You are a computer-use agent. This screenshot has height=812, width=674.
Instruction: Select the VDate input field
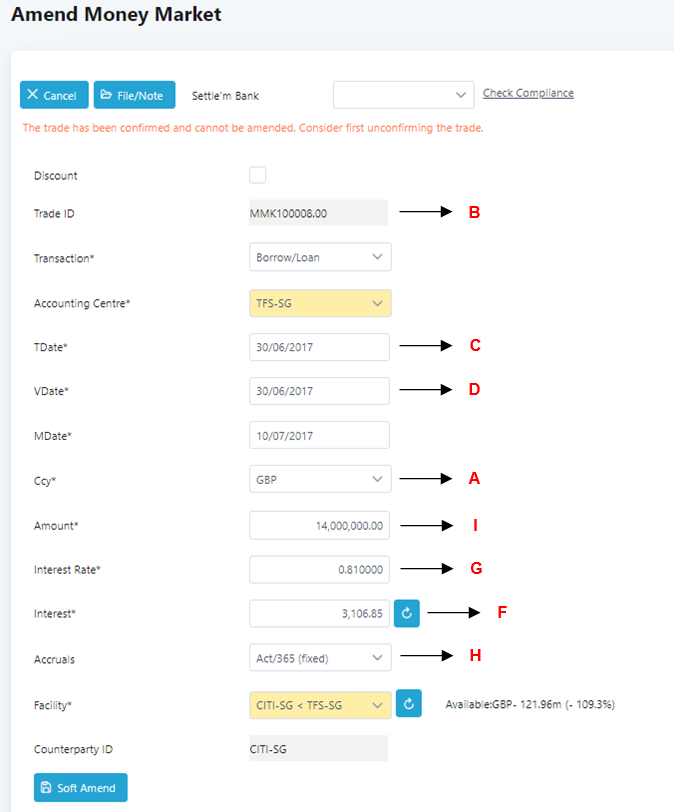[319, 391]
